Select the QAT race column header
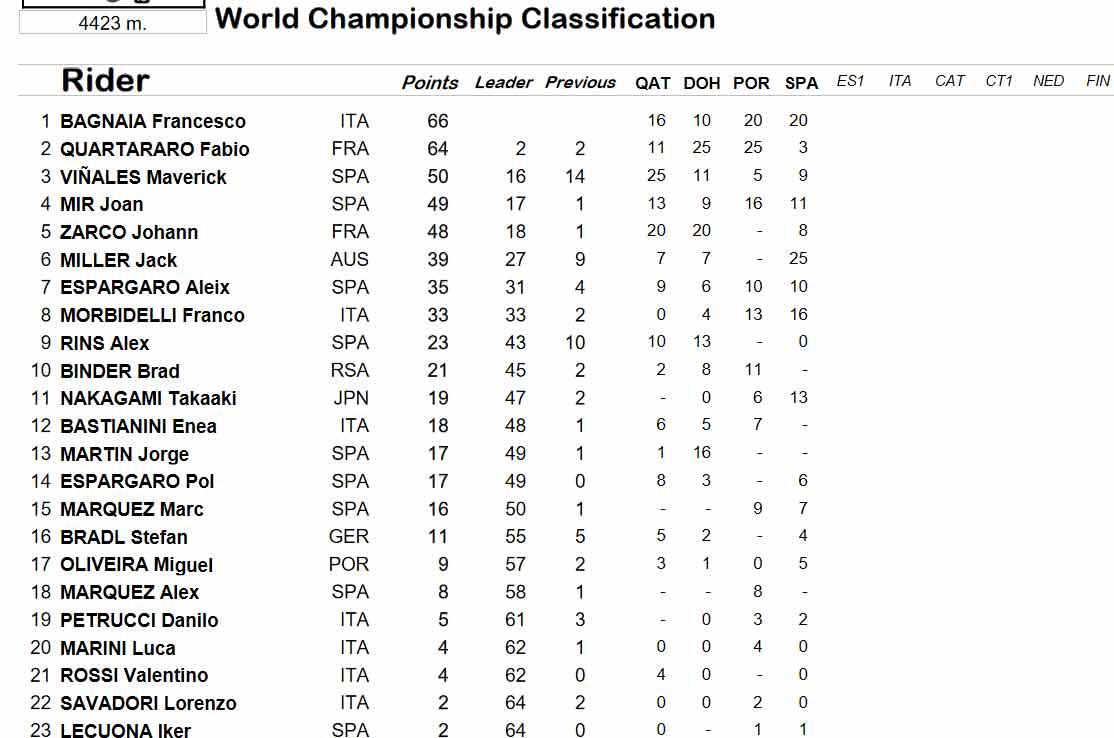 652,84
